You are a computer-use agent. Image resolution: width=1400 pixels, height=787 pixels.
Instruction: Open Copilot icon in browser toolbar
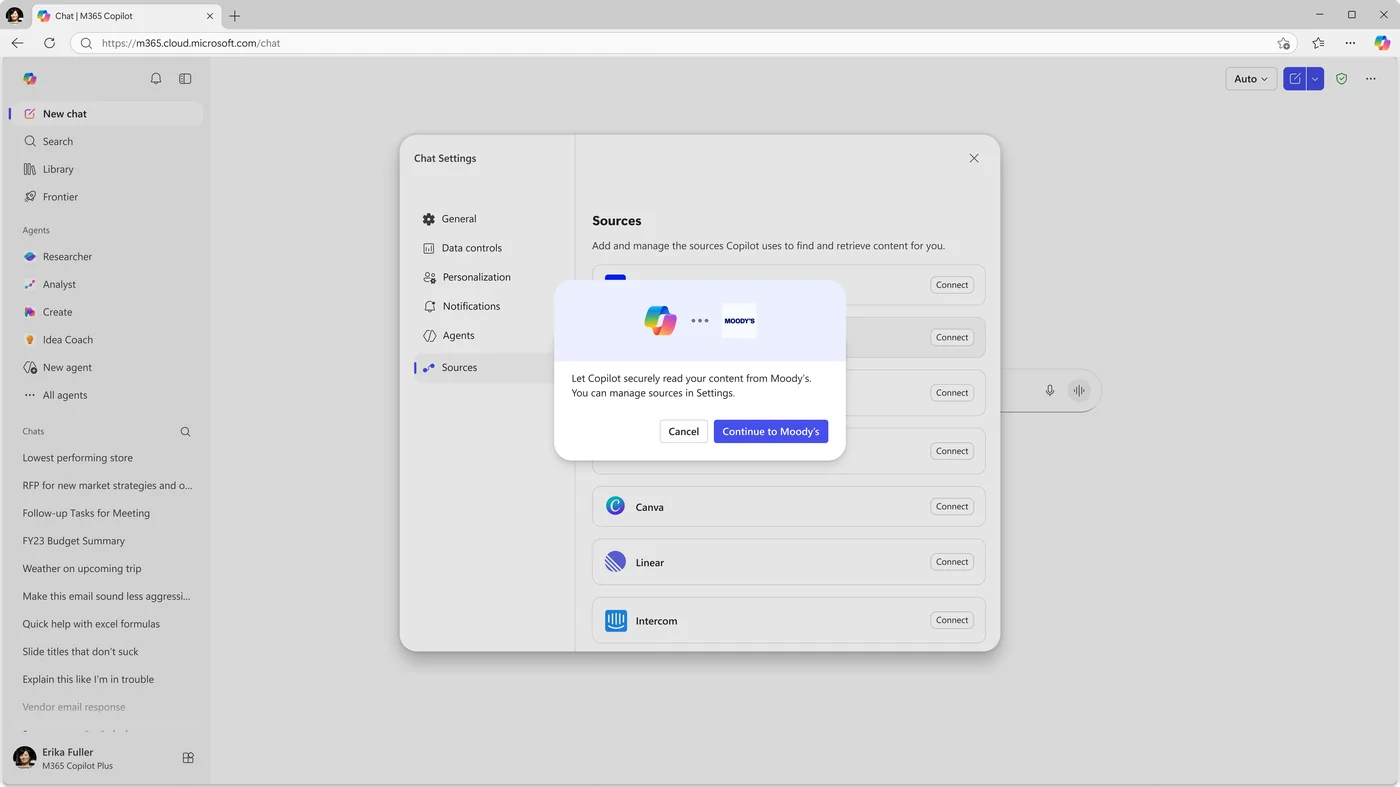point(1382,43)
